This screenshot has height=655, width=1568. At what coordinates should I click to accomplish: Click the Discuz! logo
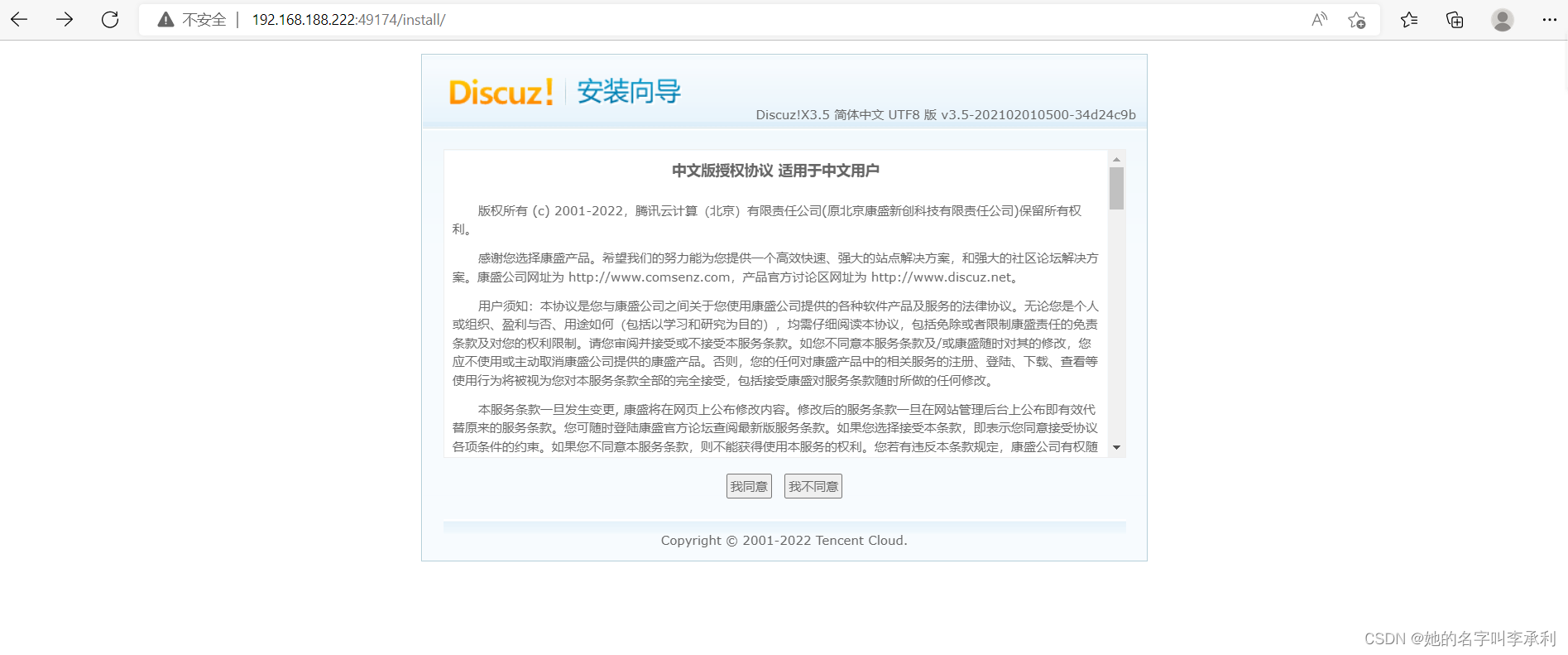(501, 92)
